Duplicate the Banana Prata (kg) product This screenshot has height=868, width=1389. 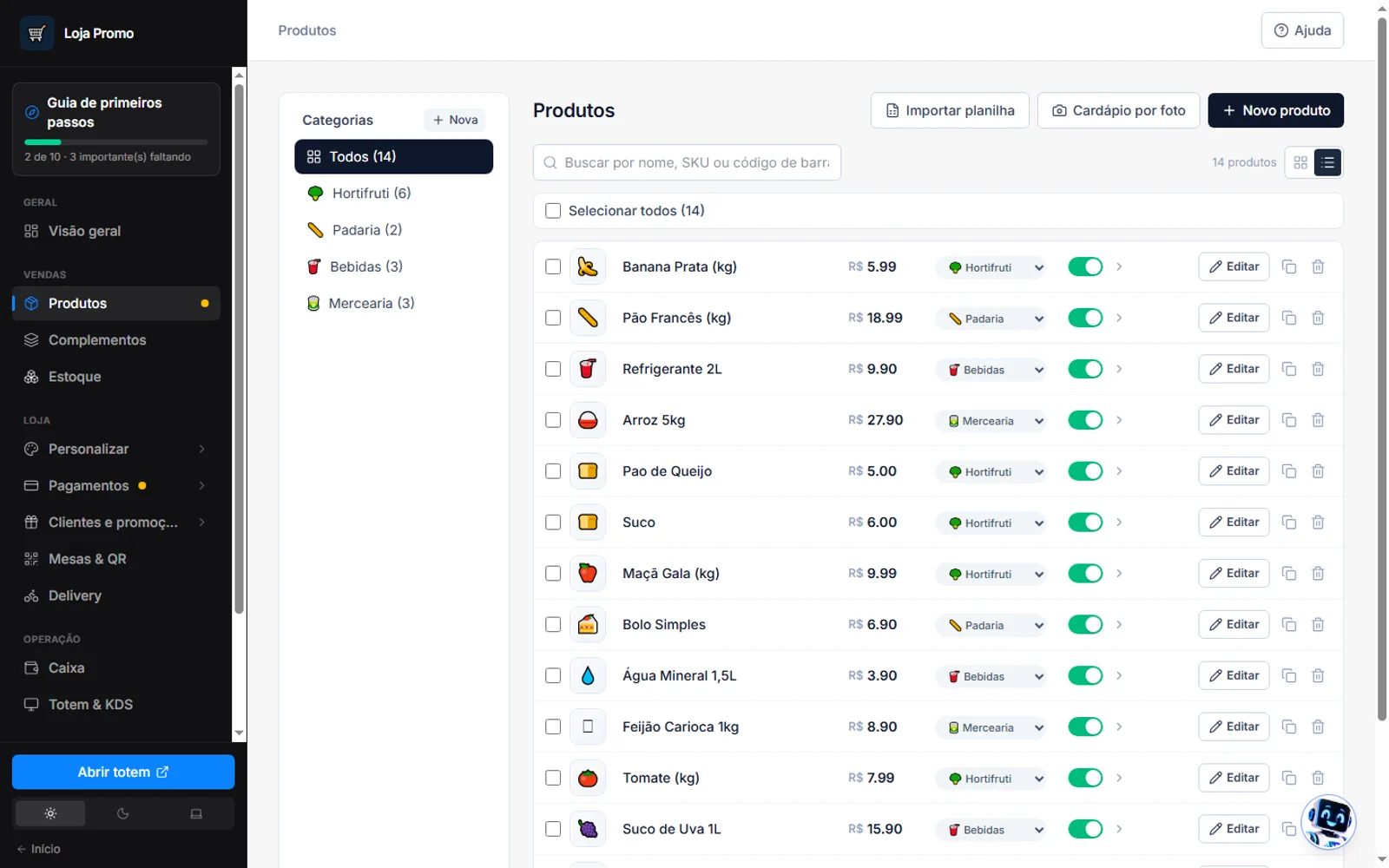pos(1289,266)
